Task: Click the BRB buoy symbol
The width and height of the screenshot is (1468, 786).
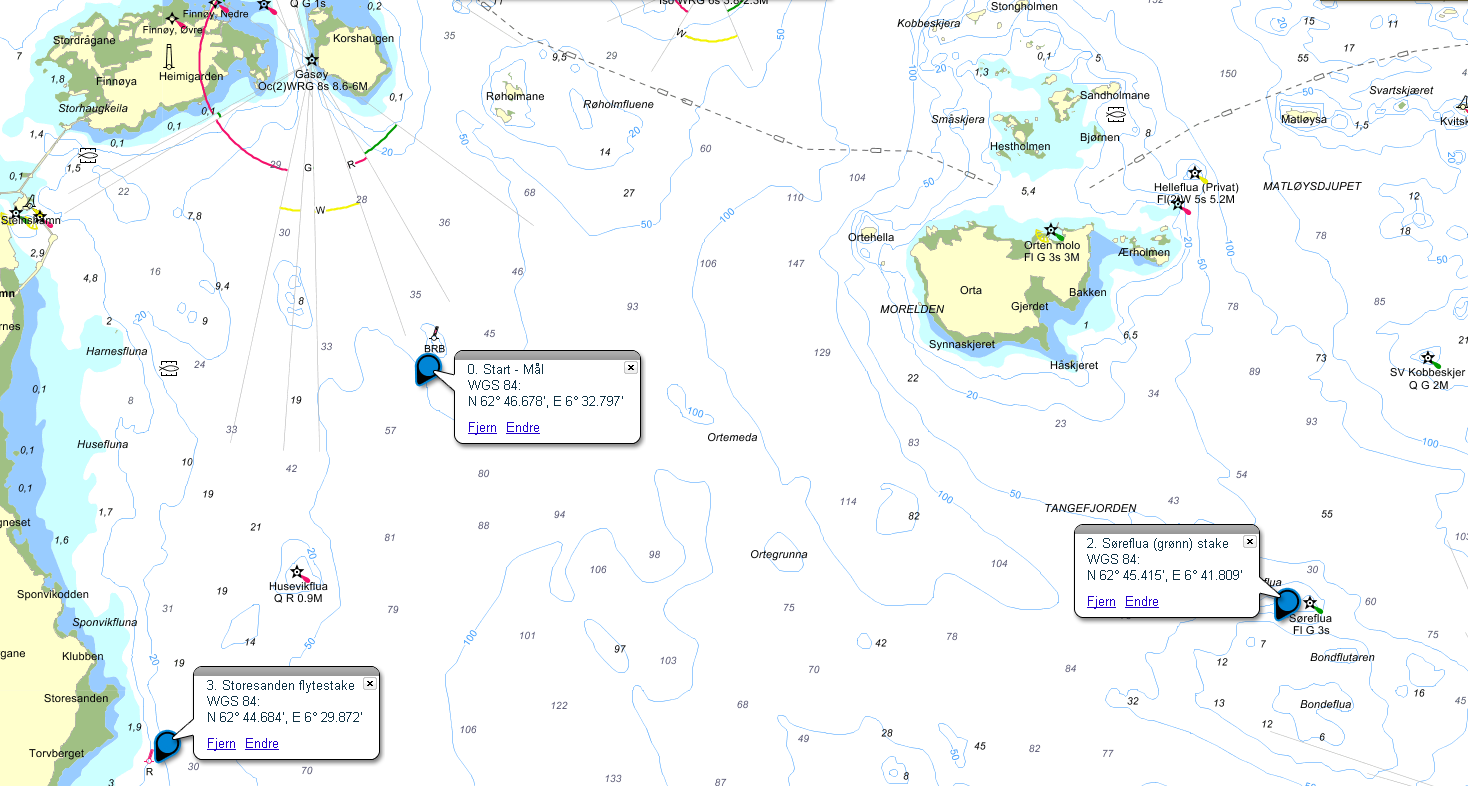Action: (x=434, y=333)
